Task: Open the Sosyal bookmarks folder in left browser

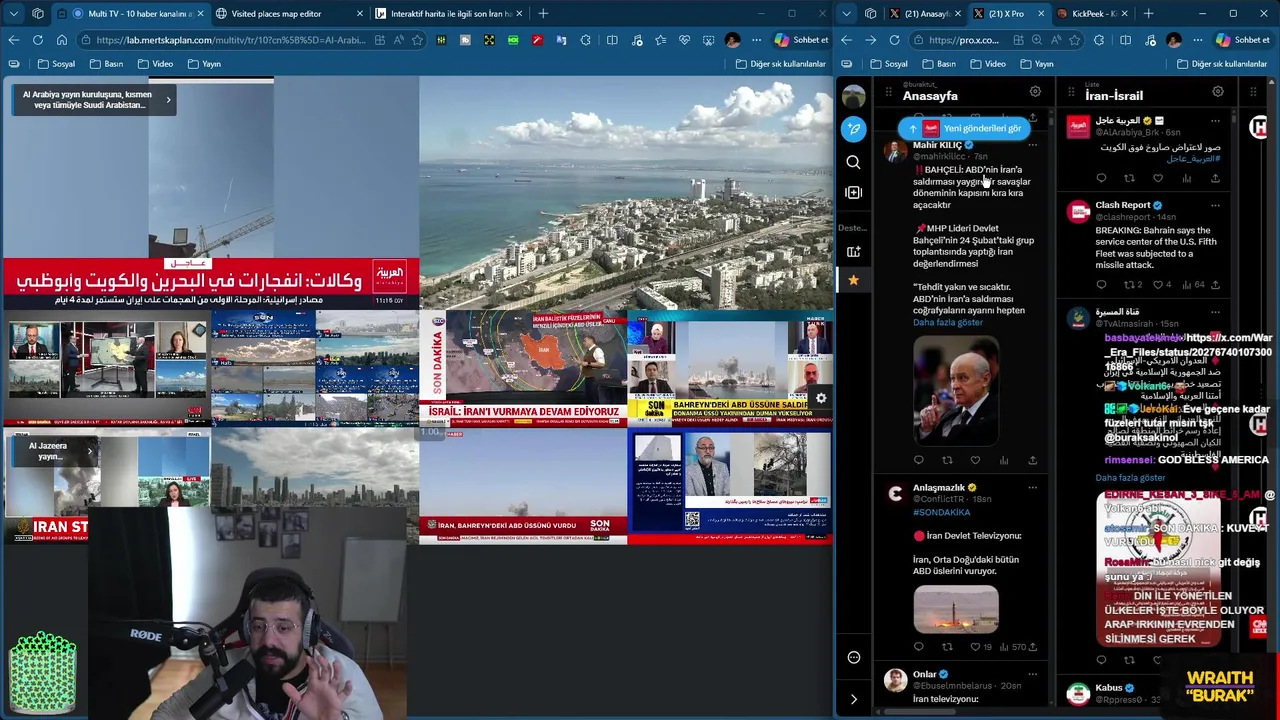Action: [x=56, y=64]
